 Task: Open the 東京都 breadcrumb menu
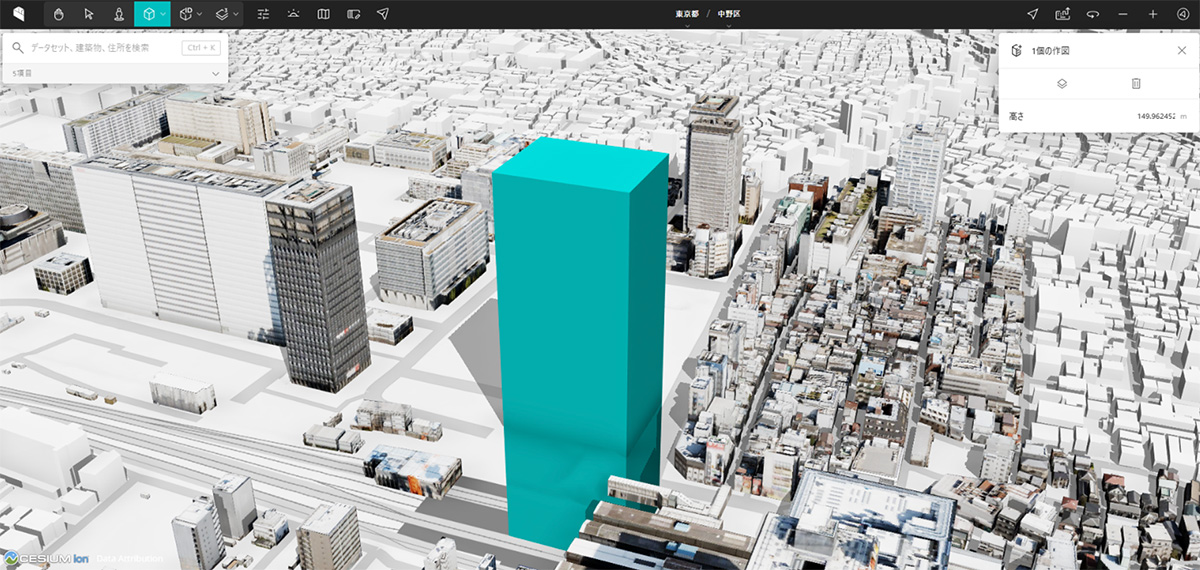click(x=686, y=14)
